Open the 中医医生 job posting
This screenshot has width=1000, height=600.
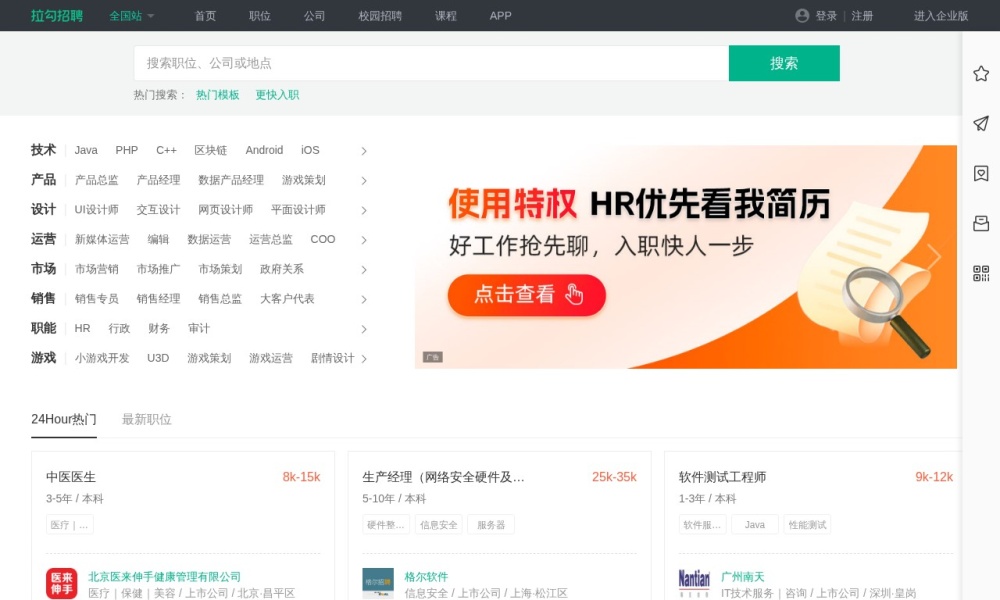[71, 477]
